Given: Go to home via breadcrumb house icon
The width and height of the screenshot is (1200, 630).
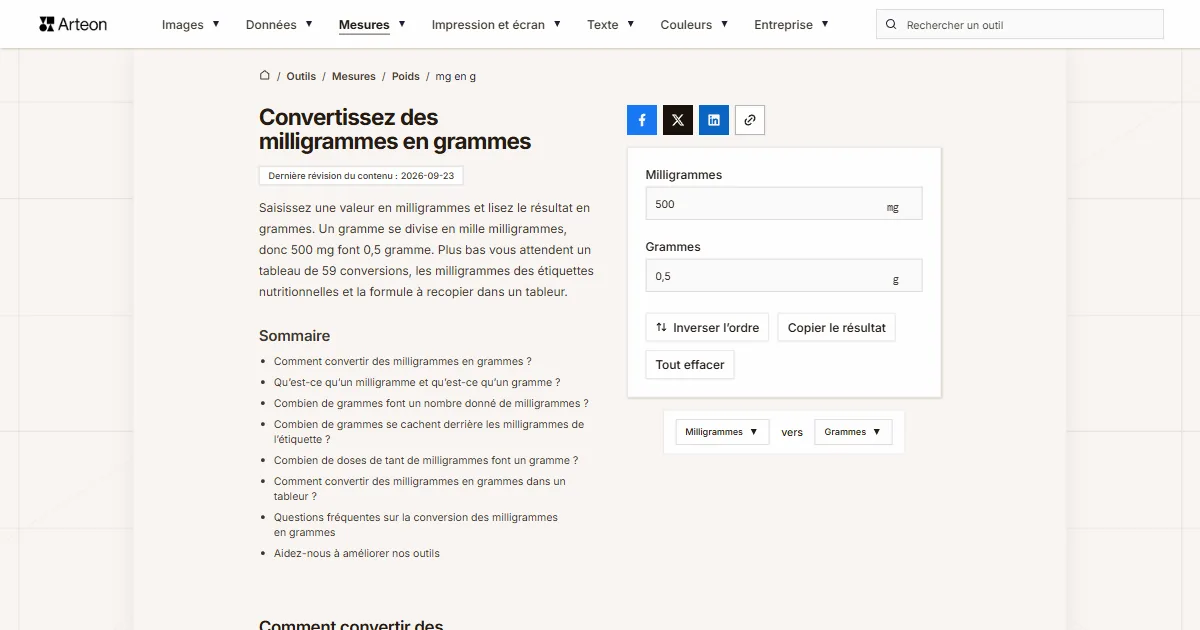Looking at the screenshot, I should (265, 76).
